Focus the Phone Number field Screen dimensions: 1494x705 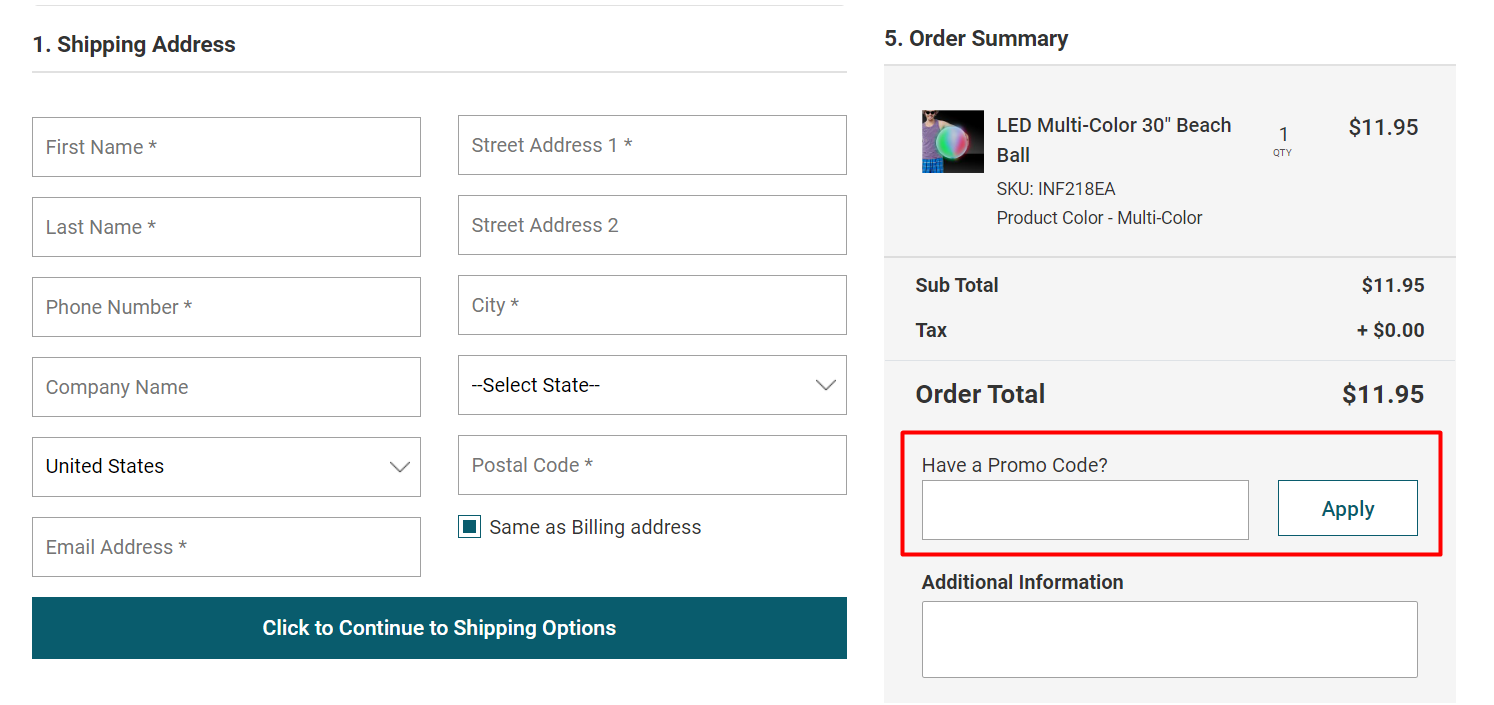pos(226,307)
